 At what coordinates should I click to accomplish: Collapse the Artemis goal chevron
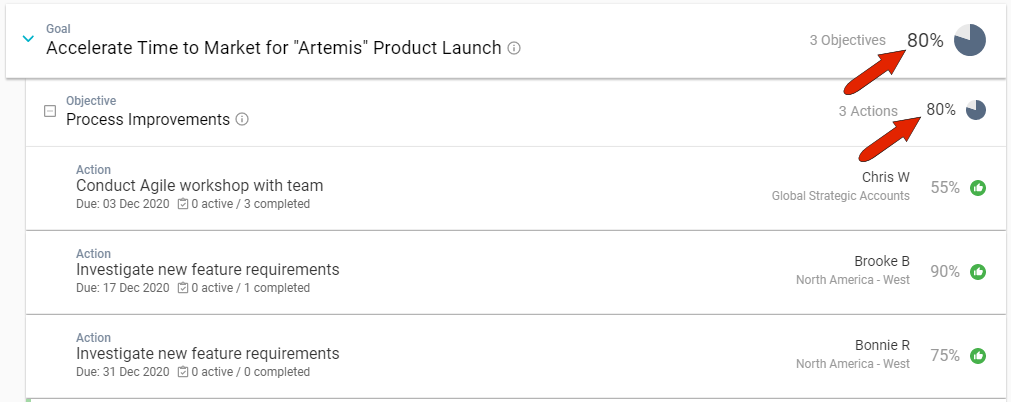tap(27, 39)
